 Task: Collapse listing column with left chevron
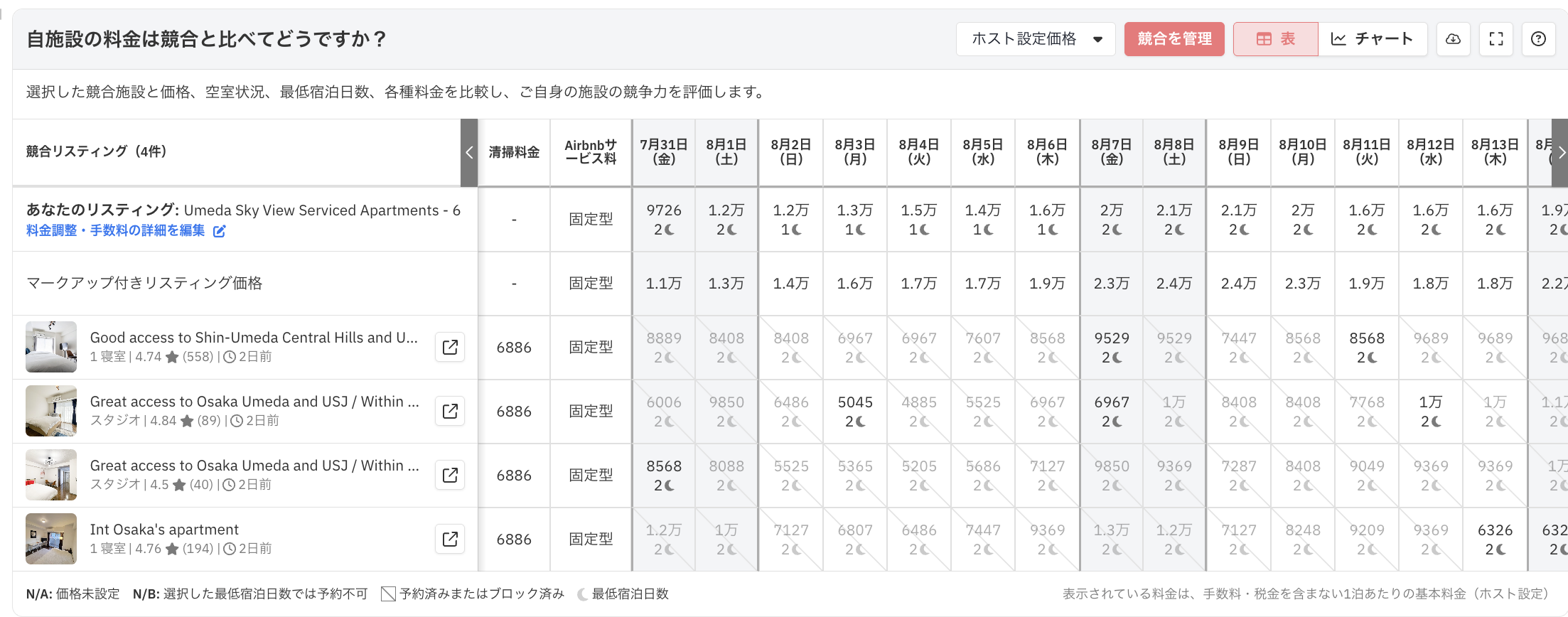tap(469, 153)
